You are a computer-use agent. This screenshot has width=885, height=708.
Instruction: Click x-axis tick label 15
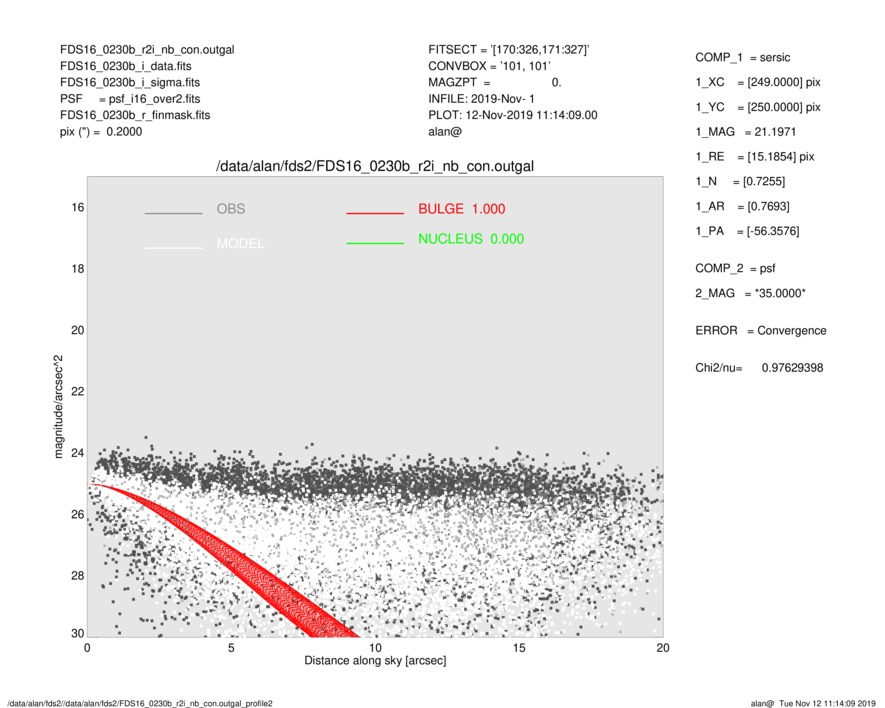click(x=519, y=648)
